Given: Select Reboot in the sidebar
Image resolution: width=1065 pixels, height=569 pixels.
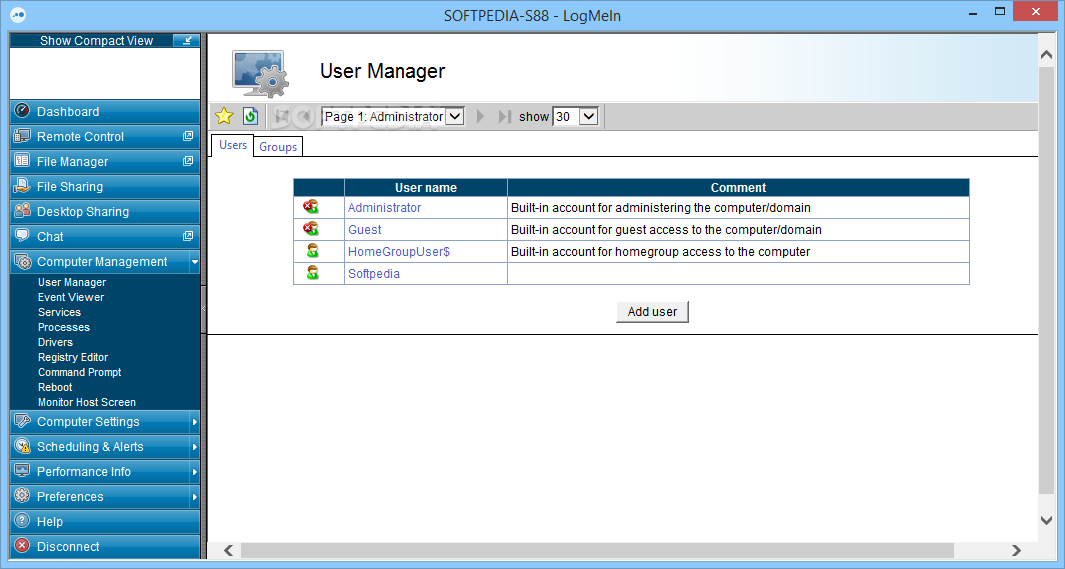Looking at the screenshot, I should point(55,386).
